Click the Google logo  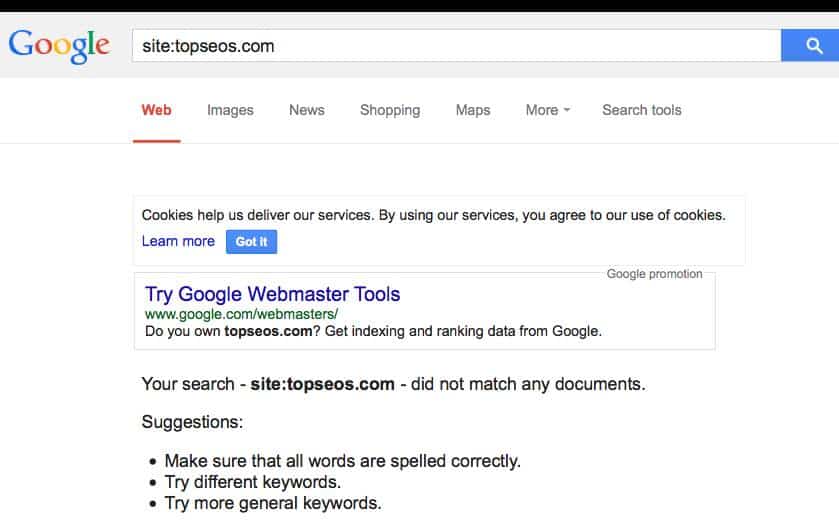59,46
